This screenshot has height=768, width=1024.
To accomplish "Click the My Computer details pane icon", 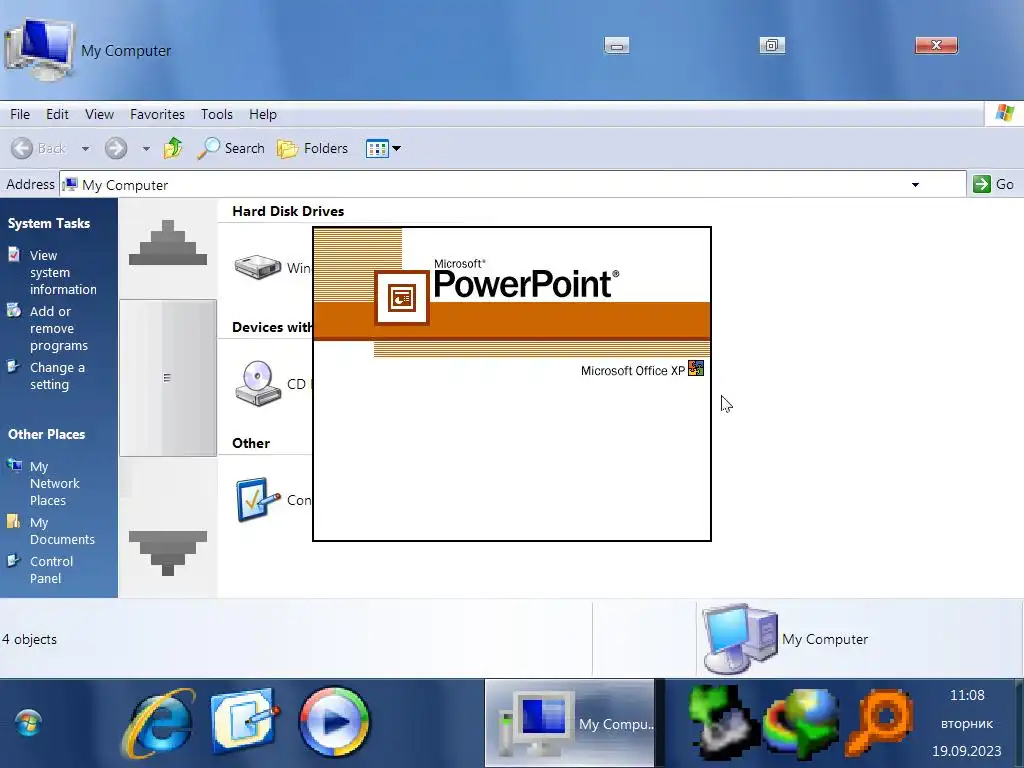I will (739, 639).
